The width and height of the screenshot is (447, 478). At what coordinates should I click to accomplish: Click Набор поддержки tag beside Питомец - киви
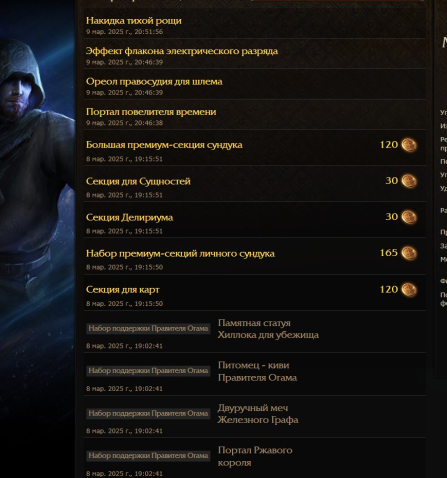point(148,371)
